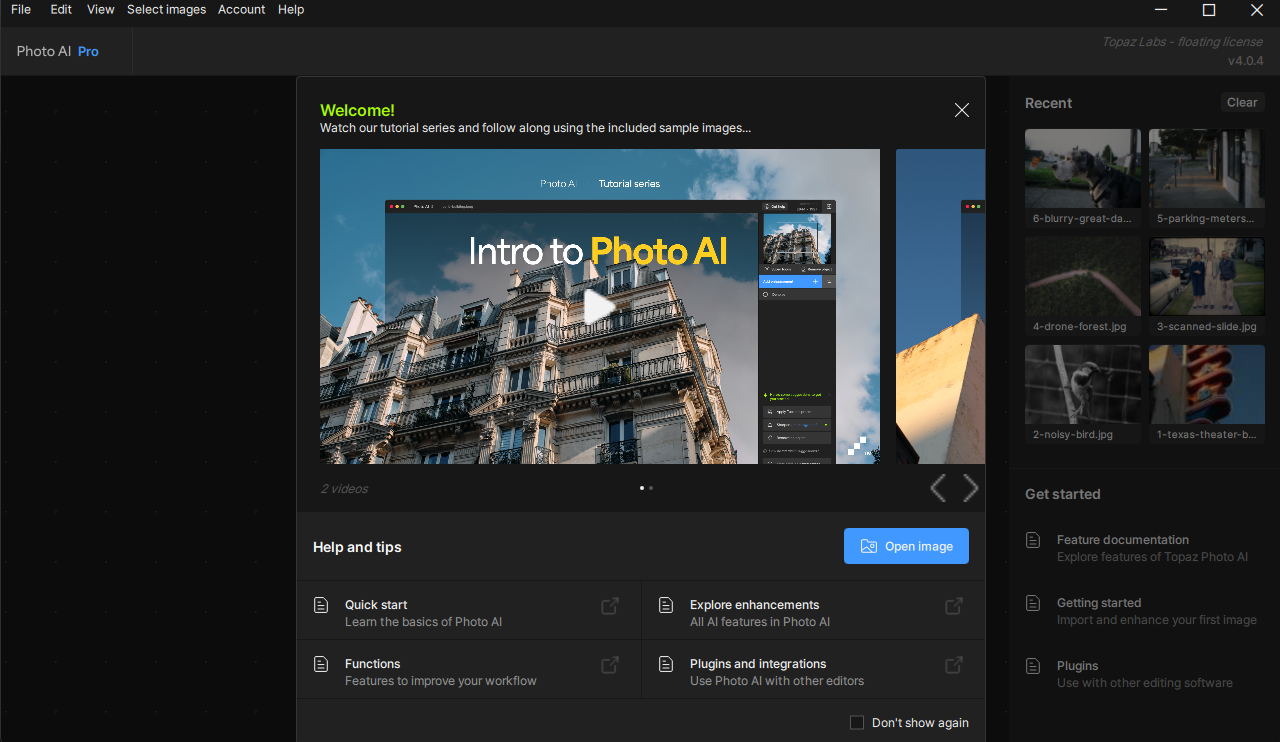Close the Welcome dialog

pyautogui.click(x=961, y=110)
